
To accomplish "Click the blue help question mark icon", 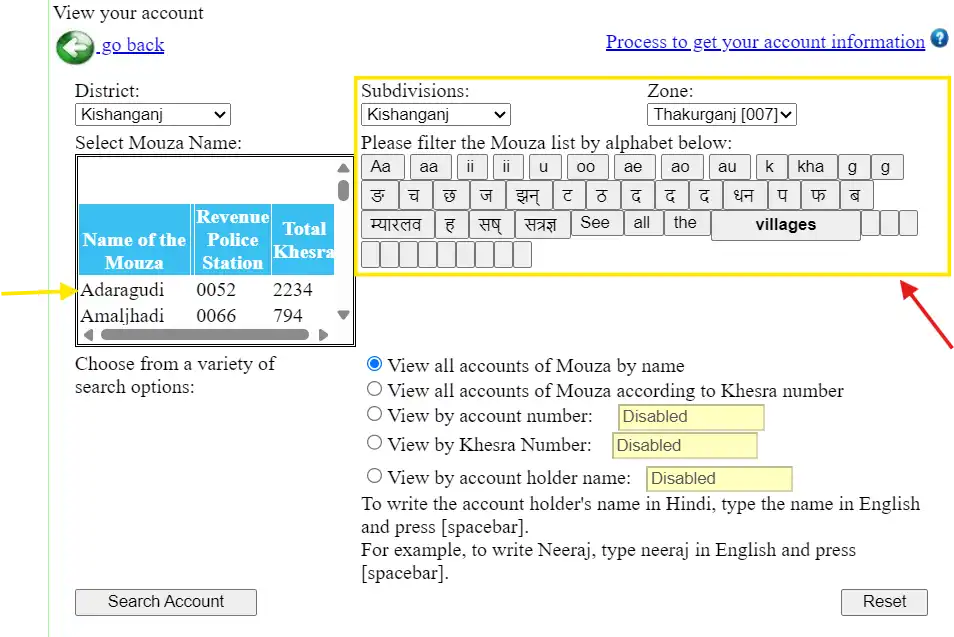I will (939, 38).
